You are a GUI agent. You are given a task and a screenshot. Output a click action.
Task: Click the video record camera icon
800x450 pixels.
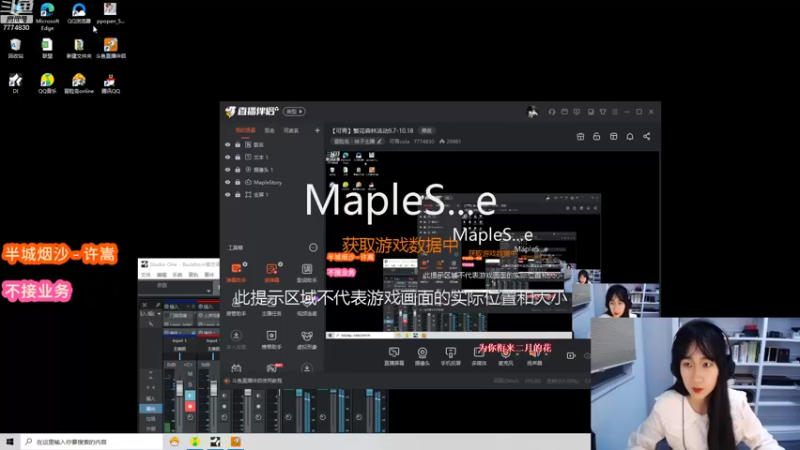pyautogui.click(x=570, y=356)
